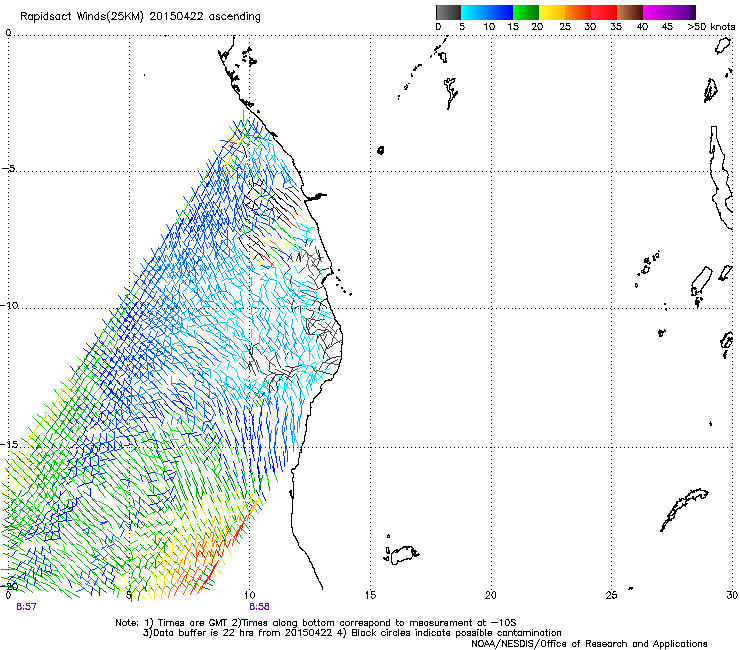Click the '-20' latitude axis label
Screen dimensions: 740x650
(10, 586)
